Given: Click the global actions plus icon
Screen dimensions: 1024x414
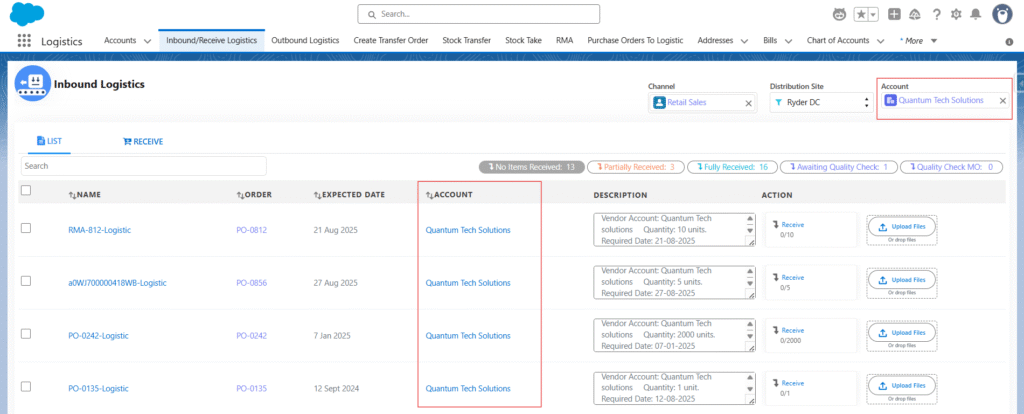Looking at the screenshot, I should 894,14.
